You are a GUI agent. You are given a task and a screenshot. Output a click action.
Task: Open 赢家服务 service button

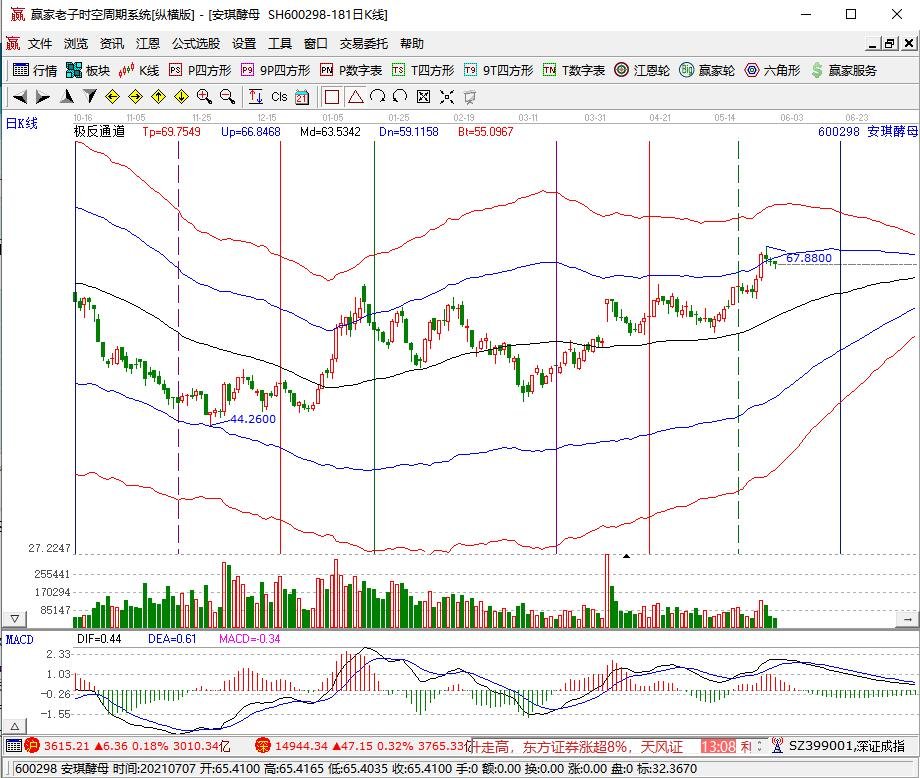point(844,70)
